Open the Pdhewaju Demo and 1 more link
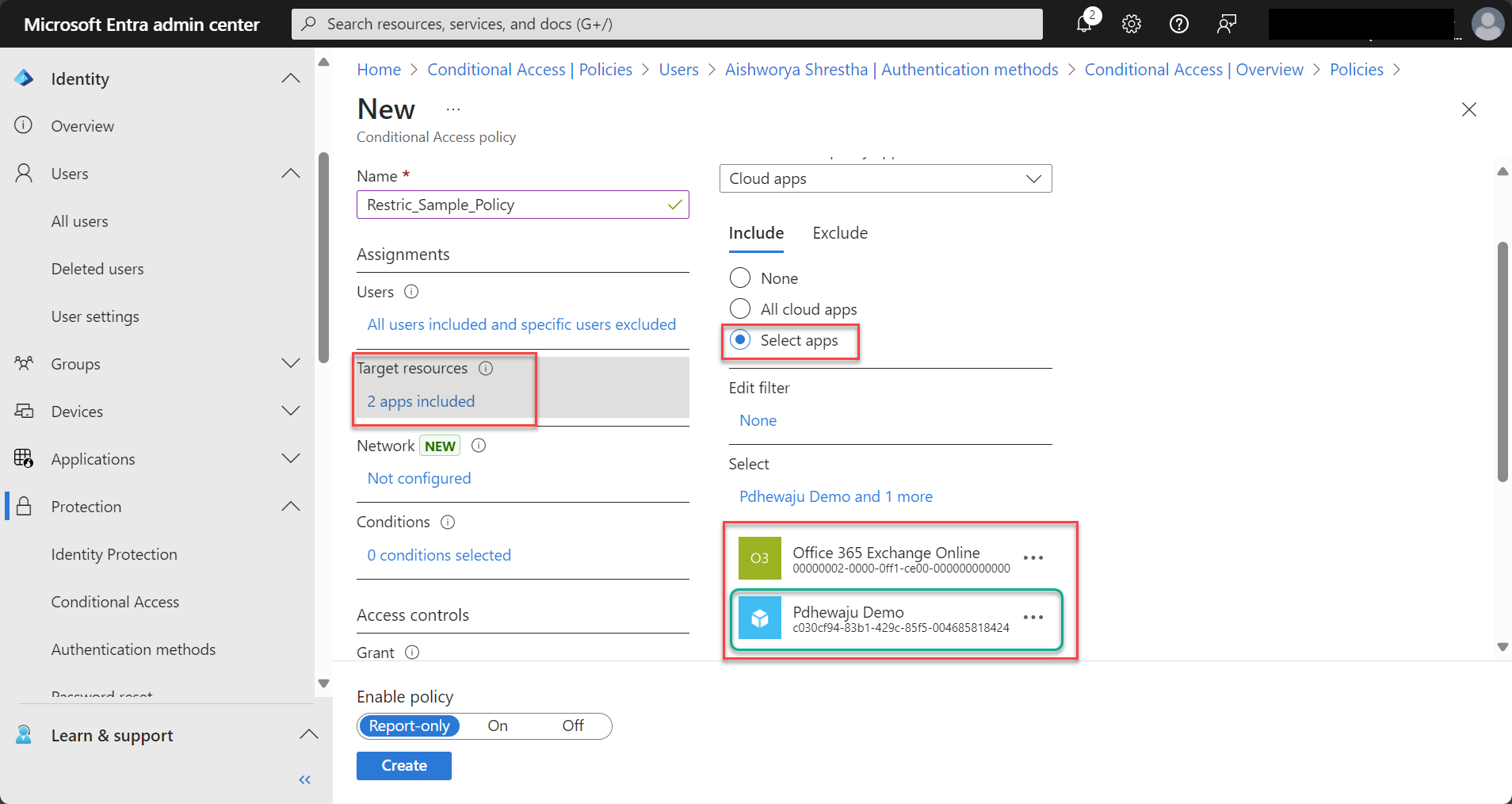 836,496
